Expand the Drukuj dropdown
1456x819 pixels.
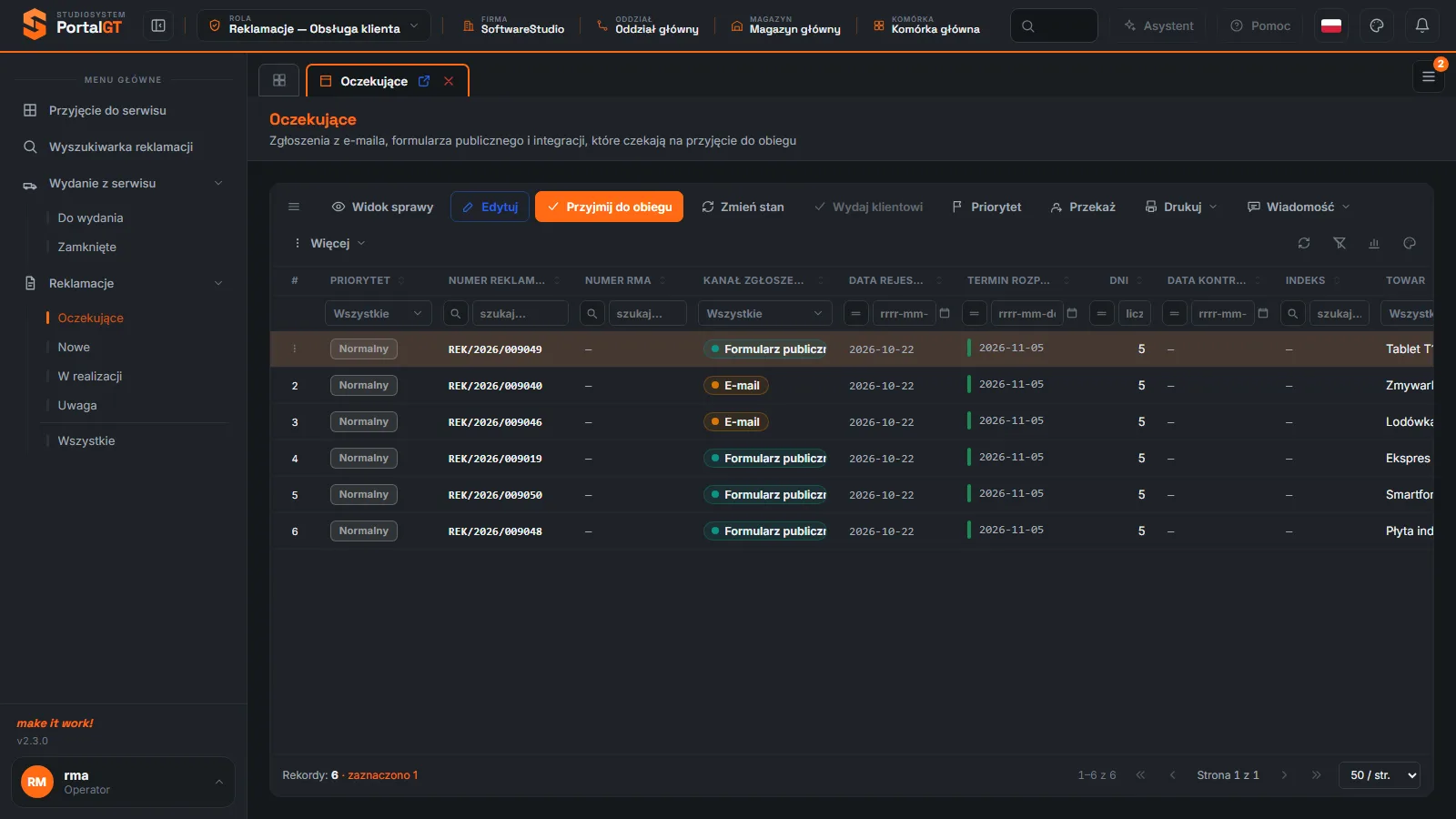(x=1181, y=207)
